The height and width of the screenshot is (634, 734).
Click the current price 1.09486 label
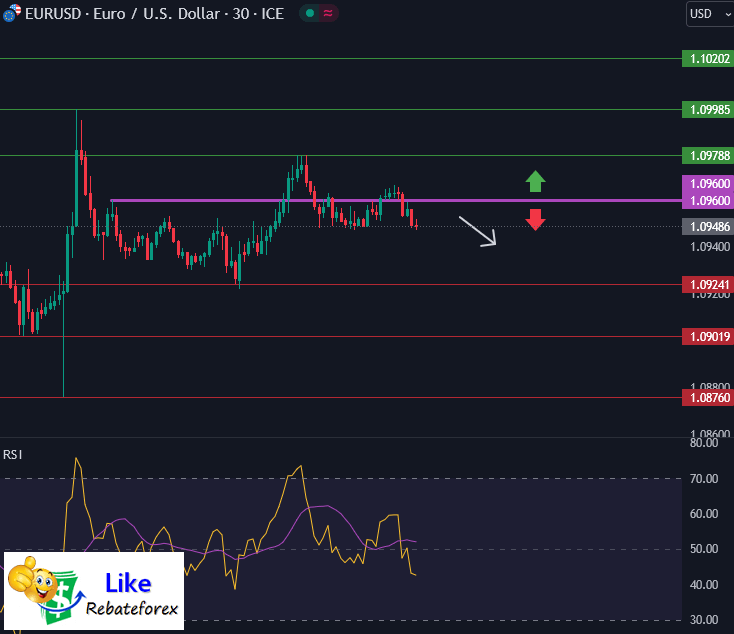(708, 227)
